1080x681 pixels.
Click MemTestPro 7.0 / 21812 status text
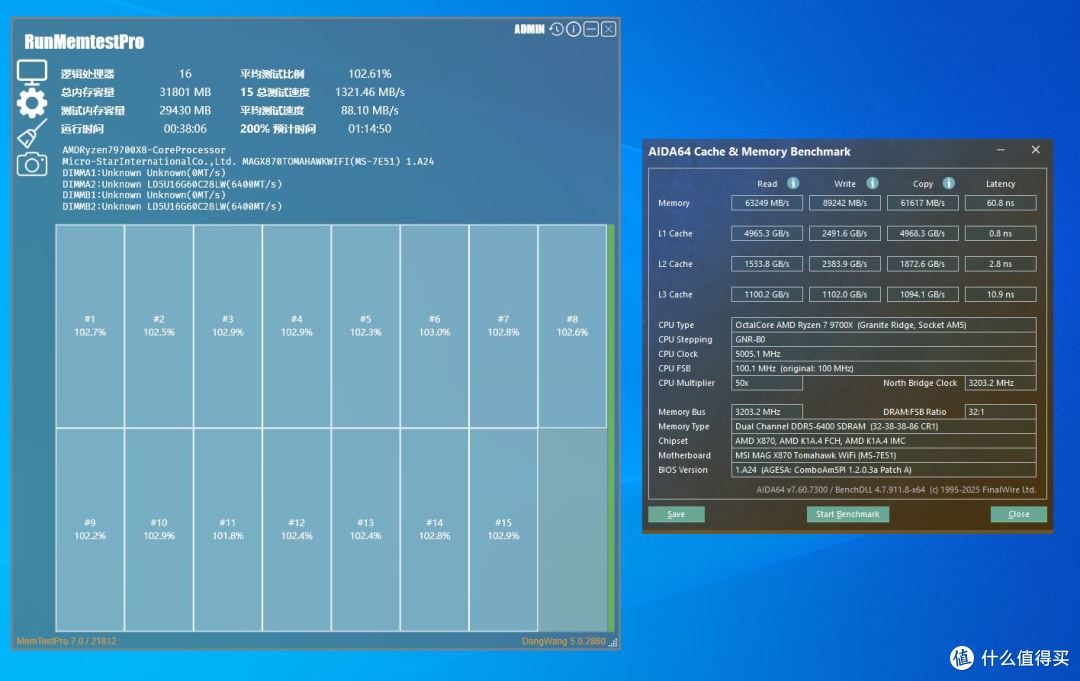(x=66, y=641)
